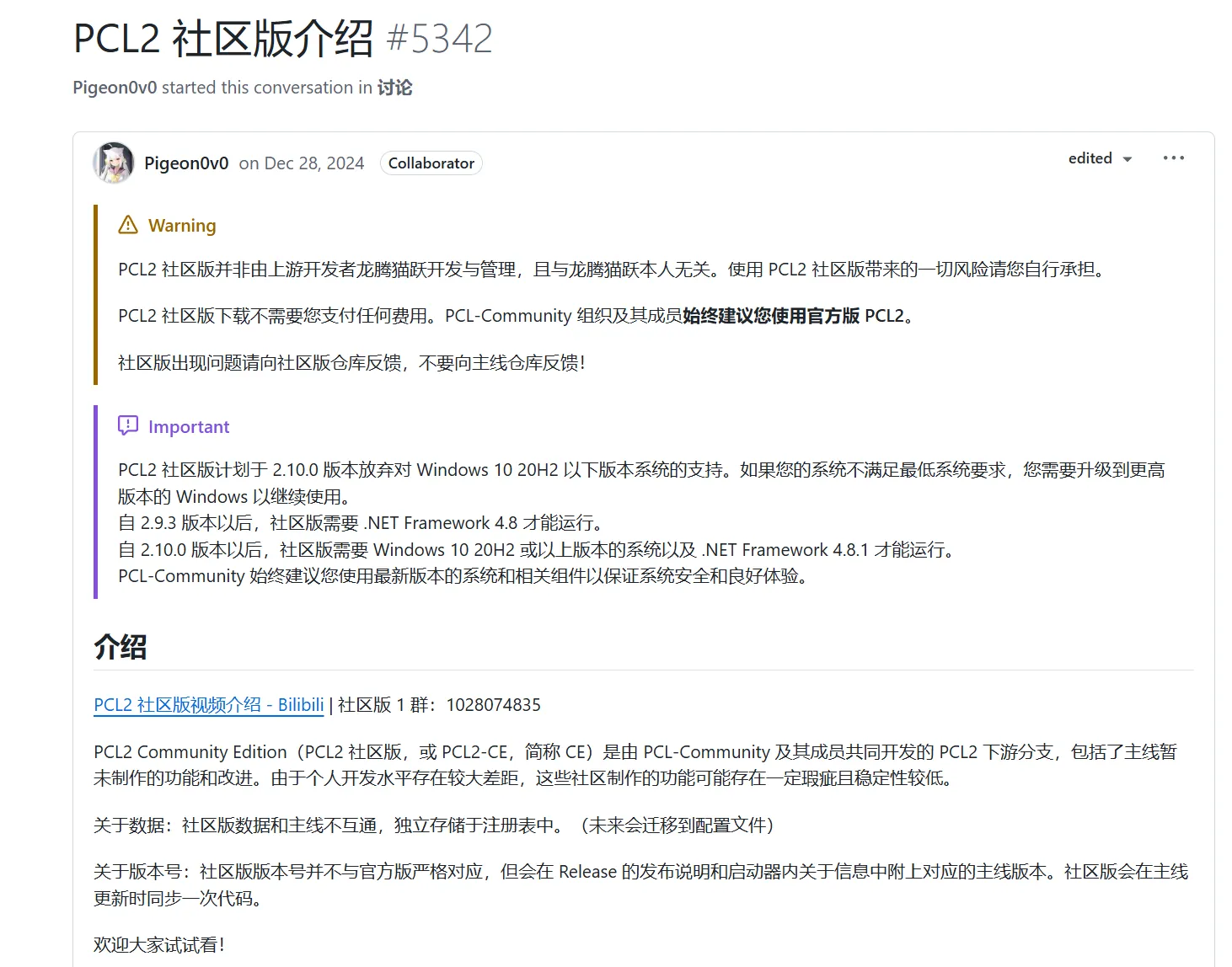Click the paragraph starting 关于数据
1232x967 pixels.
pyautogui.click(x=434, y=825)
